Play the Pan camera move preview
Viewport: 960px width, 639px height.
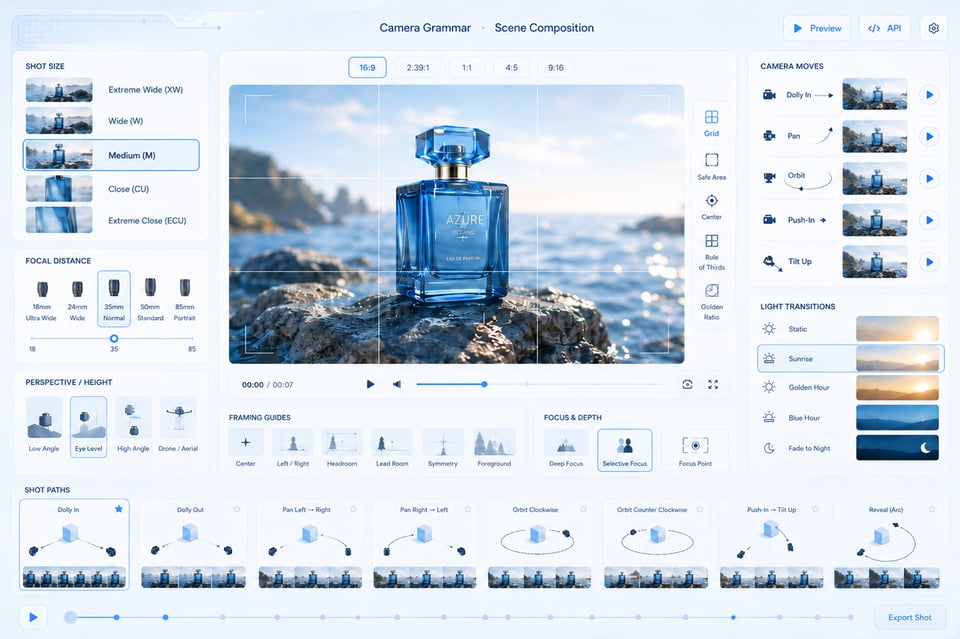pyautogui.click(x=929, y=136)
